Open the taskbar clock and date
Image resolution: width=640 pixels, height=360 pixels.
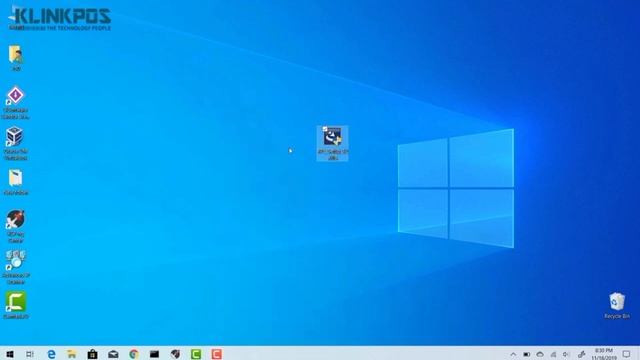point(604,354)
